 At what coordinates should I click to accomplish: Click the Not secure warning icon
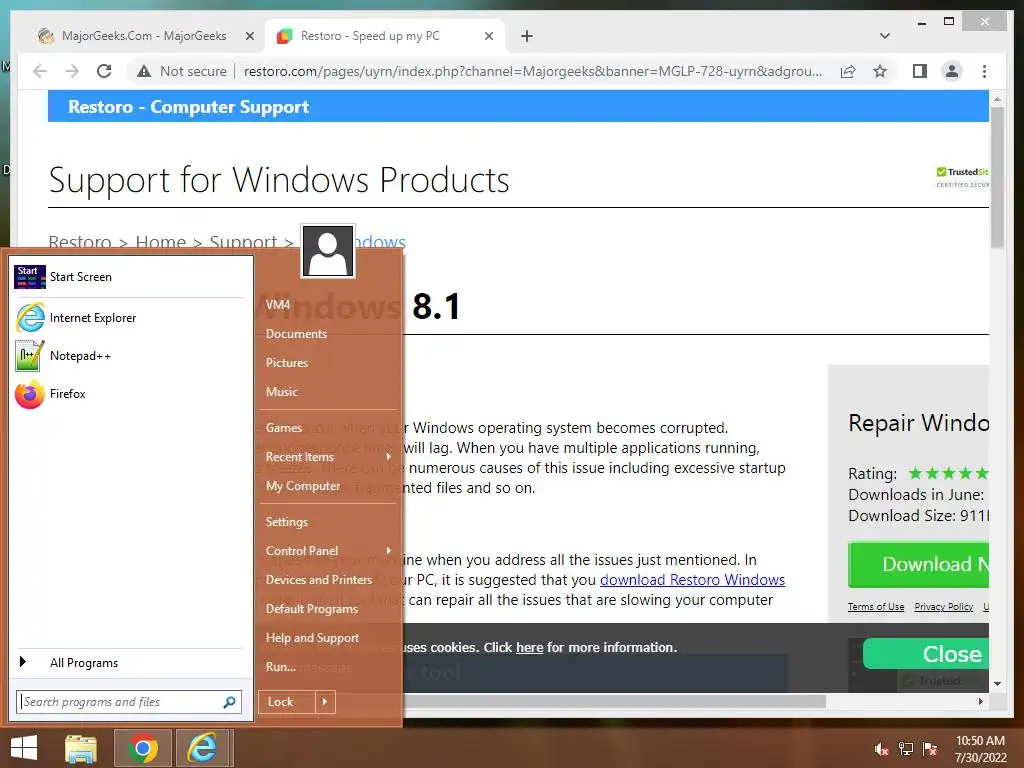click(144, 71)
